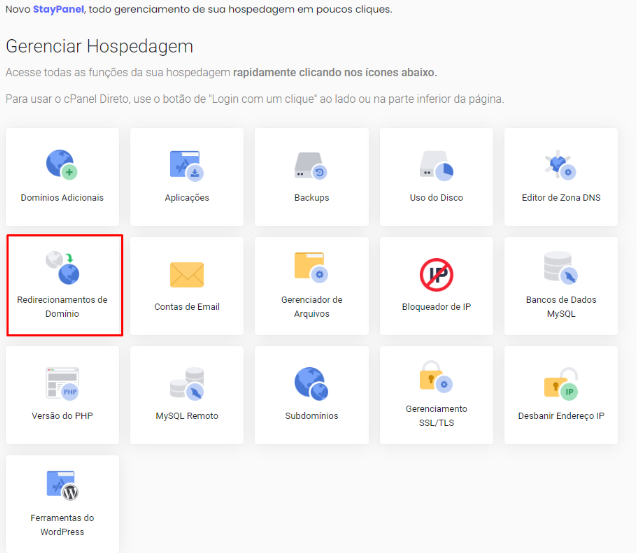The image size is (644, 553).
Task: Click the 'Para usar o cPanel Direto' paragraph
Action: click(x=255, y=99)
